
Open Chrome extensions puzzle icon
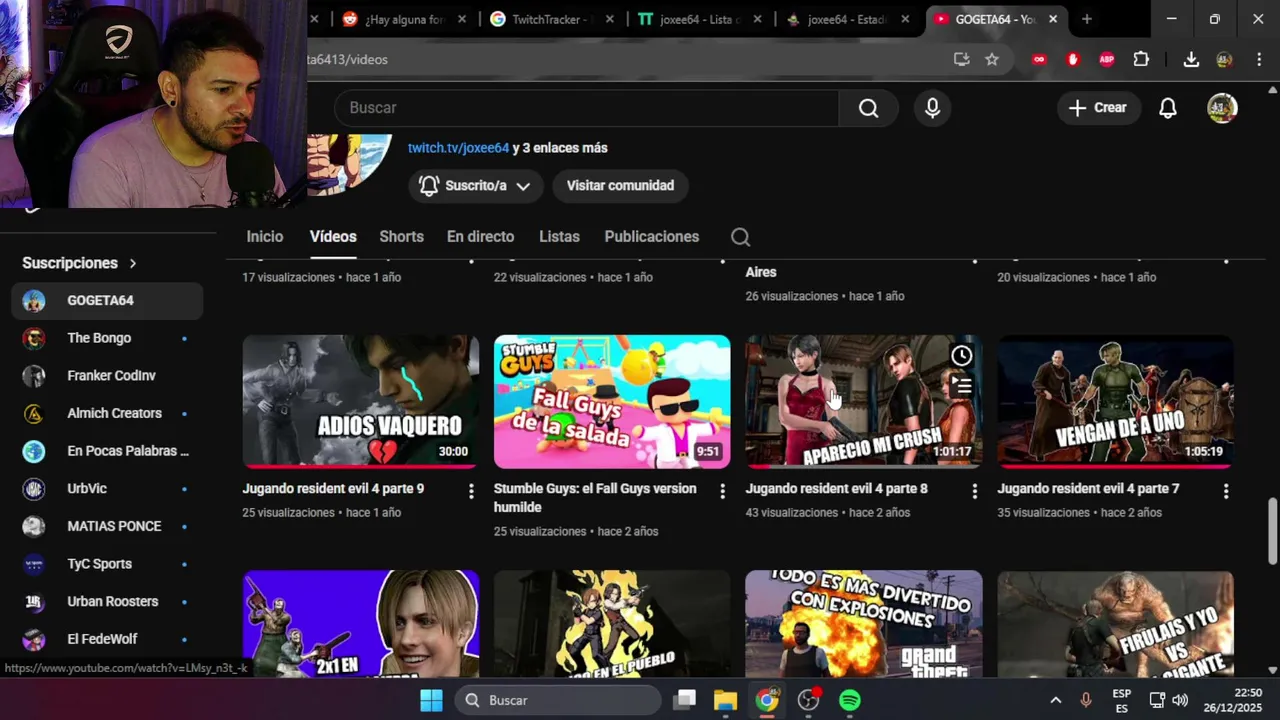pyautogui.click(x=1141, y=60)
